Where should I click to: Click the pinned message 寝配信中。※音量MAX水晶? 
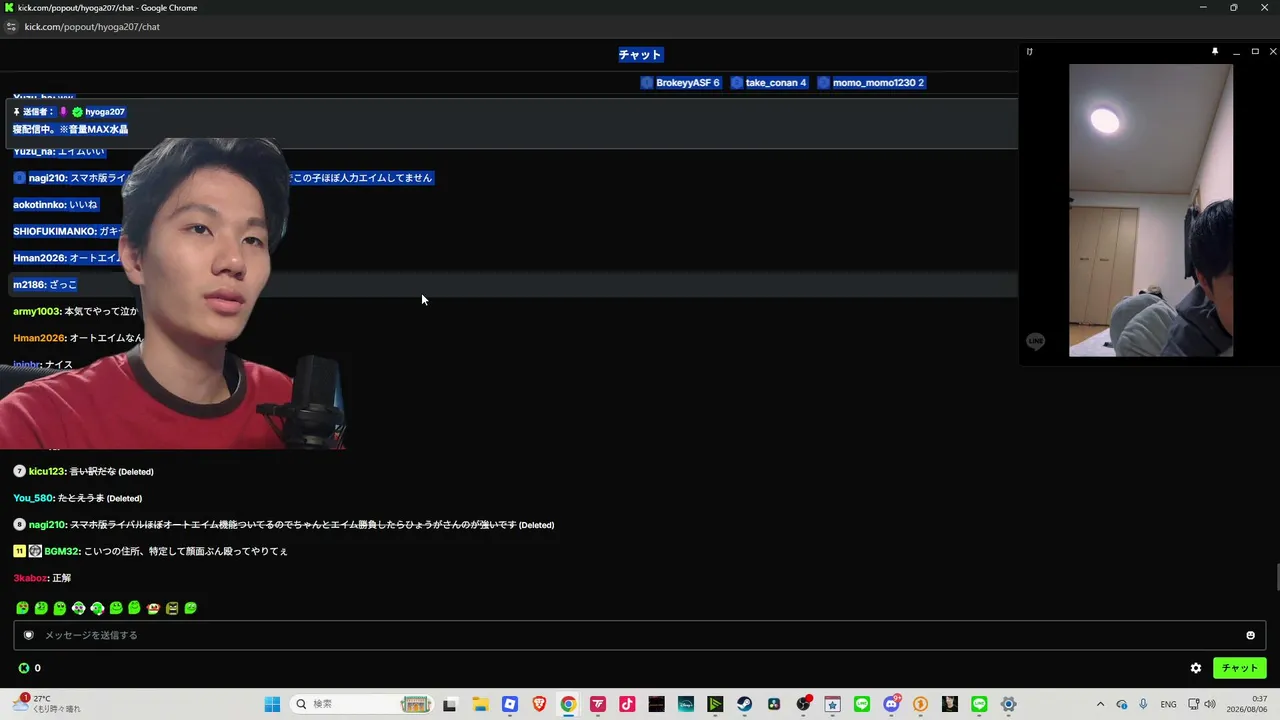tap(70, 130)
